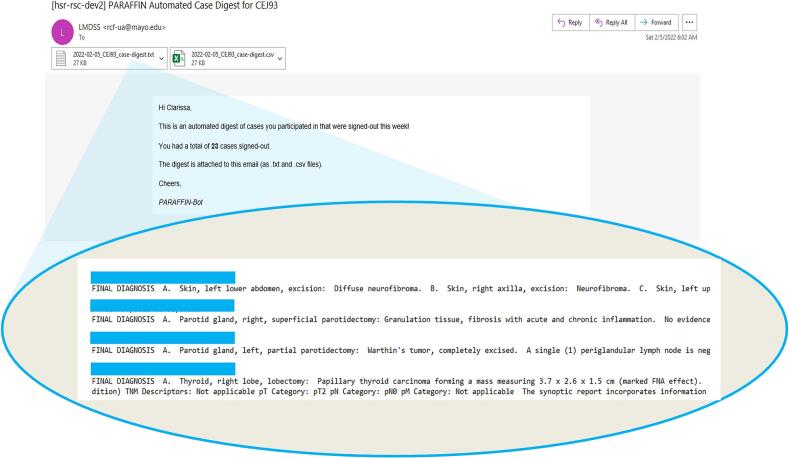The width and height of the screenshot is (789, 458).
Task: Click the reply all double-arrow icon
Action: pyautogui.click(x=598, y=23)
